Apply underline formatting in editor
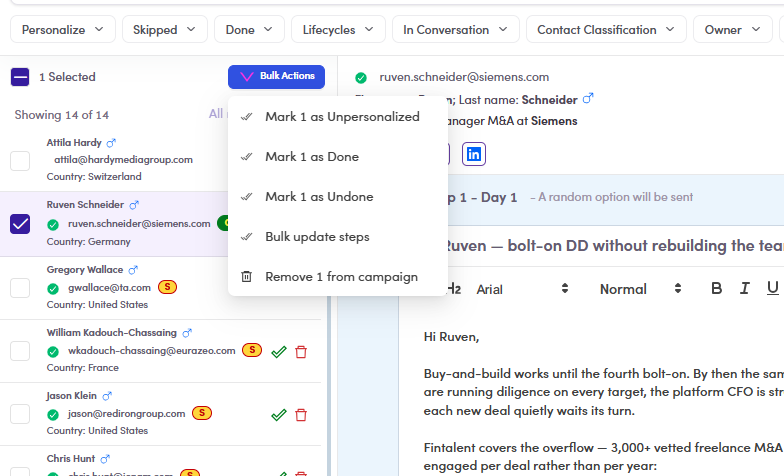Viewport: 784px width, 476px height. click(772, 288)
